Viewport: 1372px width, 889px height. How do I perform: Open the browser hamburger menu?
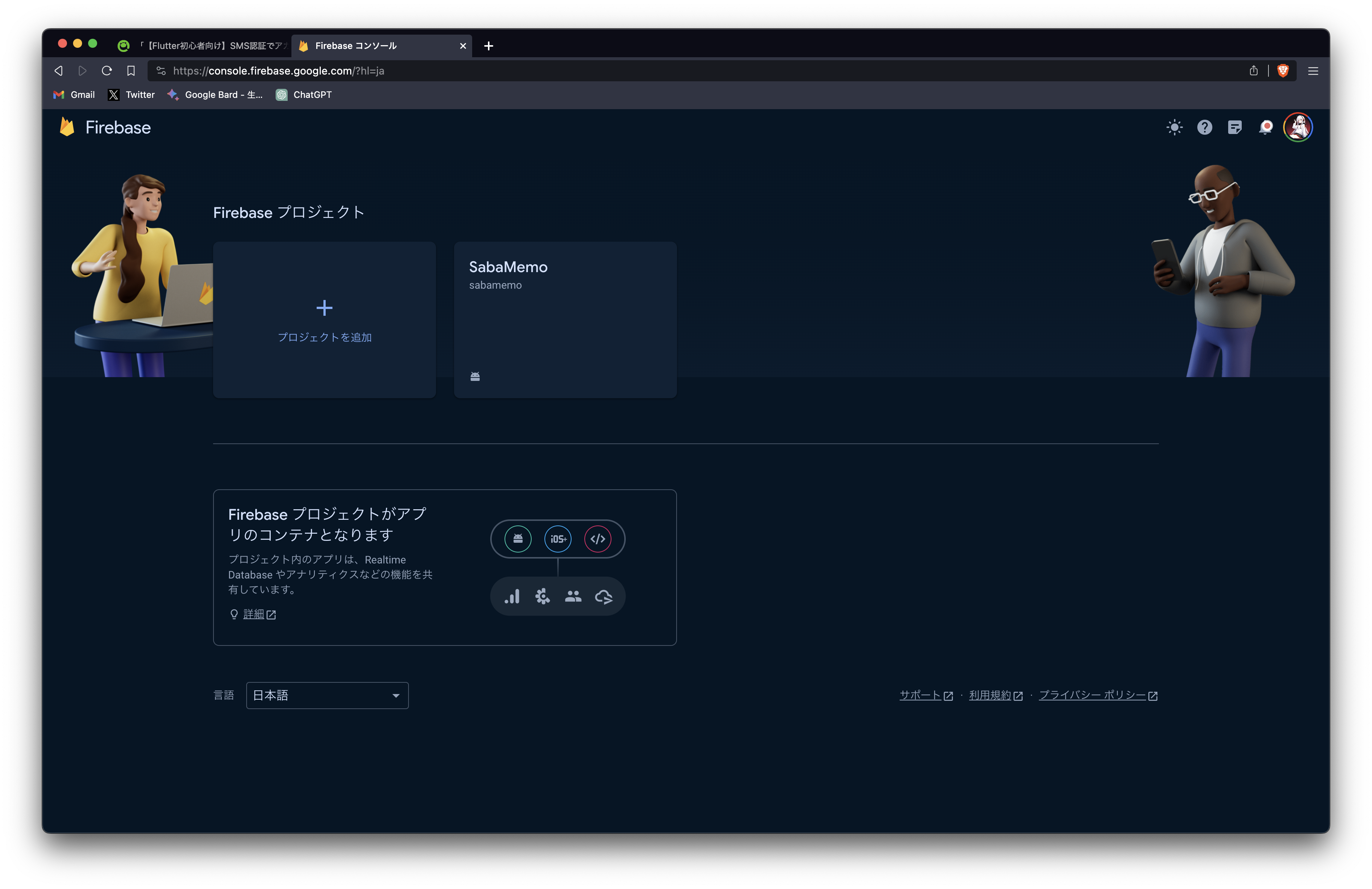[x=1313, y=71]
